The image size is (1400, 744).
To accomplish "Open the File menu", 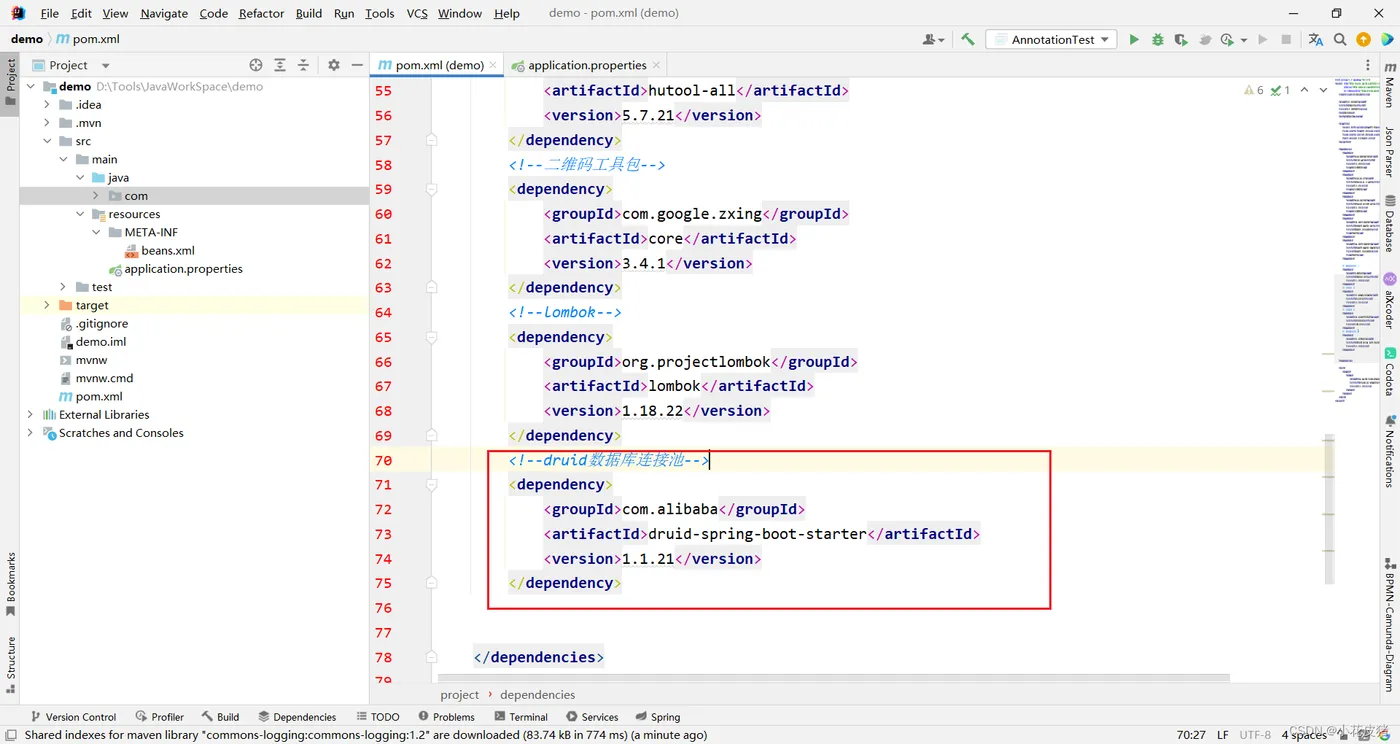I will pos(50,13).
